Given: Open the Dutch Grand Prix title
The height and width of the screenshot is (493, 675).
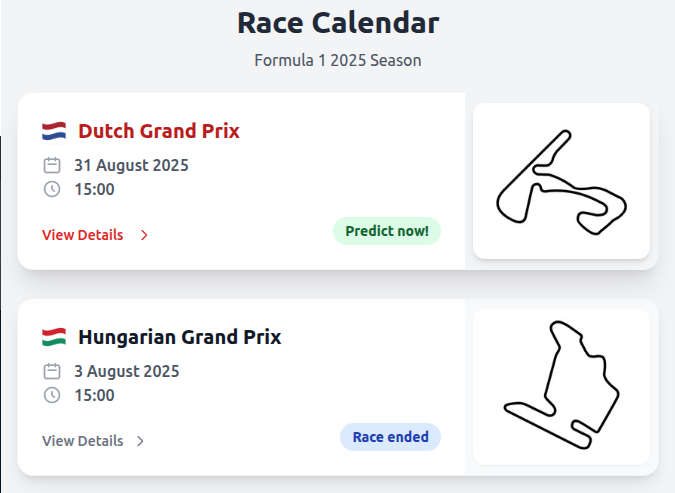Looking at the screenshot, I should 159,131.
